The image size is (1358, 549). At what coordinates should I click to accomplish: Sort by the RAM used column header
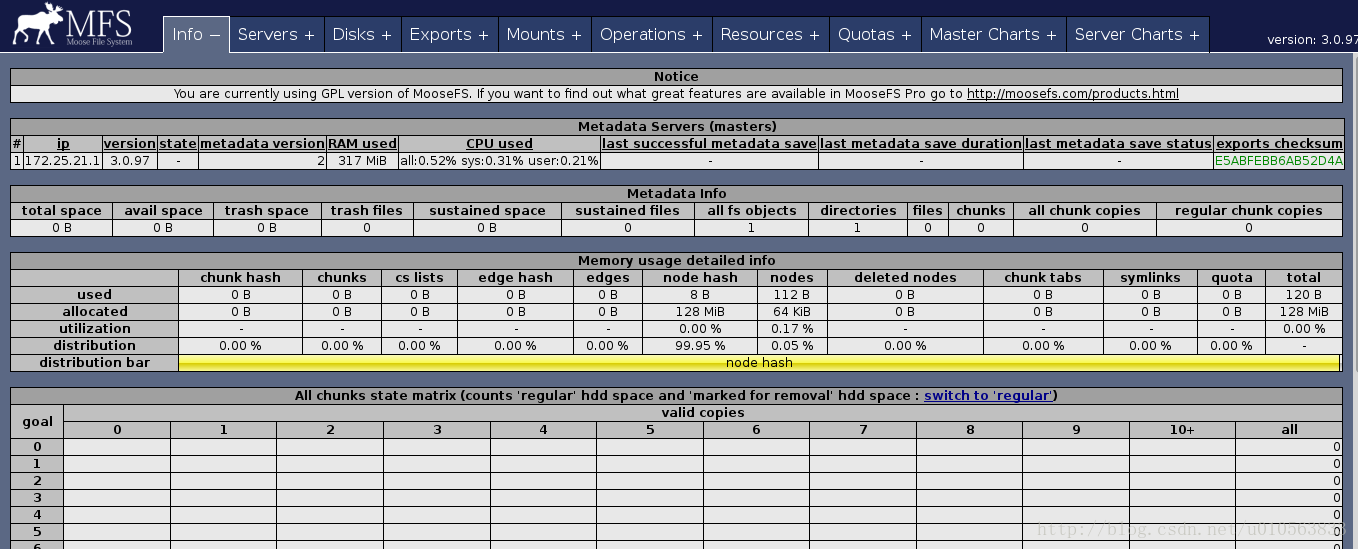coord(363,144)
